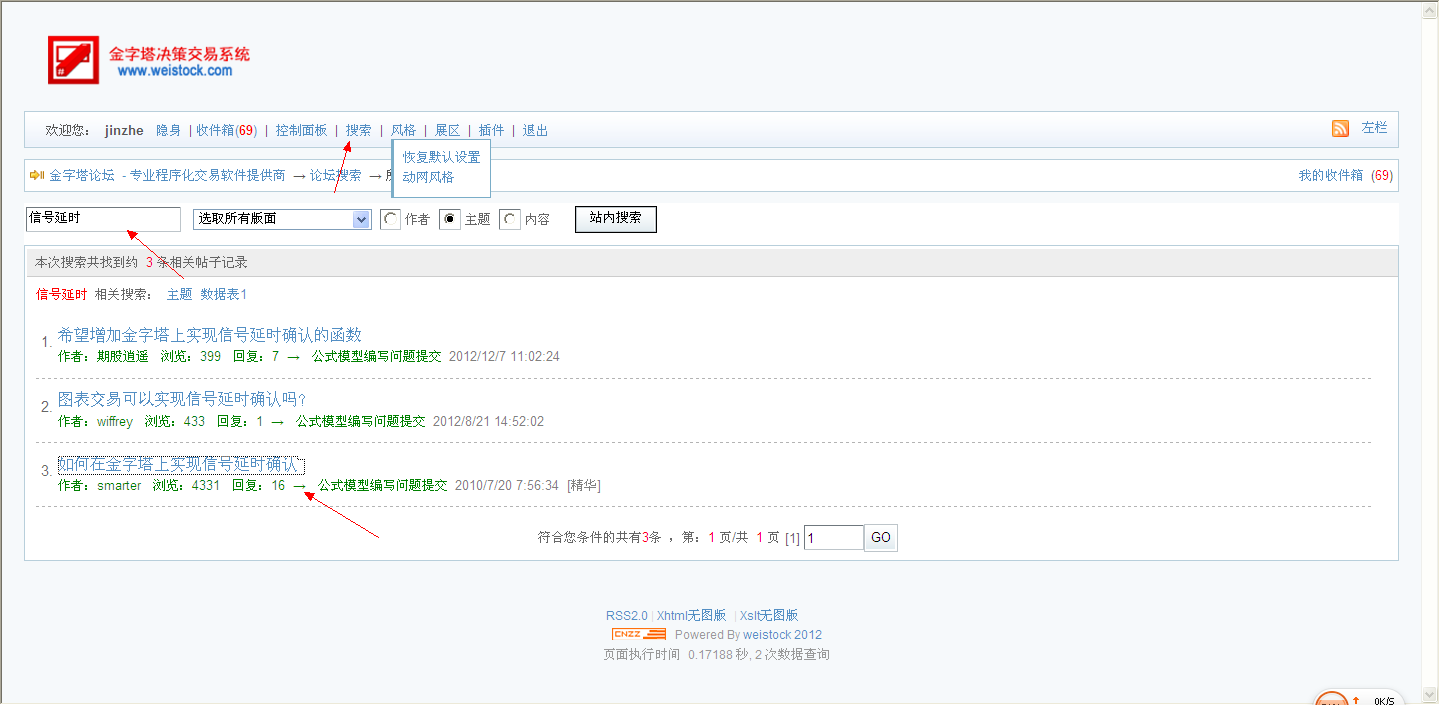
Task: Open the 搜索 nav item
Action: [358, 130]
